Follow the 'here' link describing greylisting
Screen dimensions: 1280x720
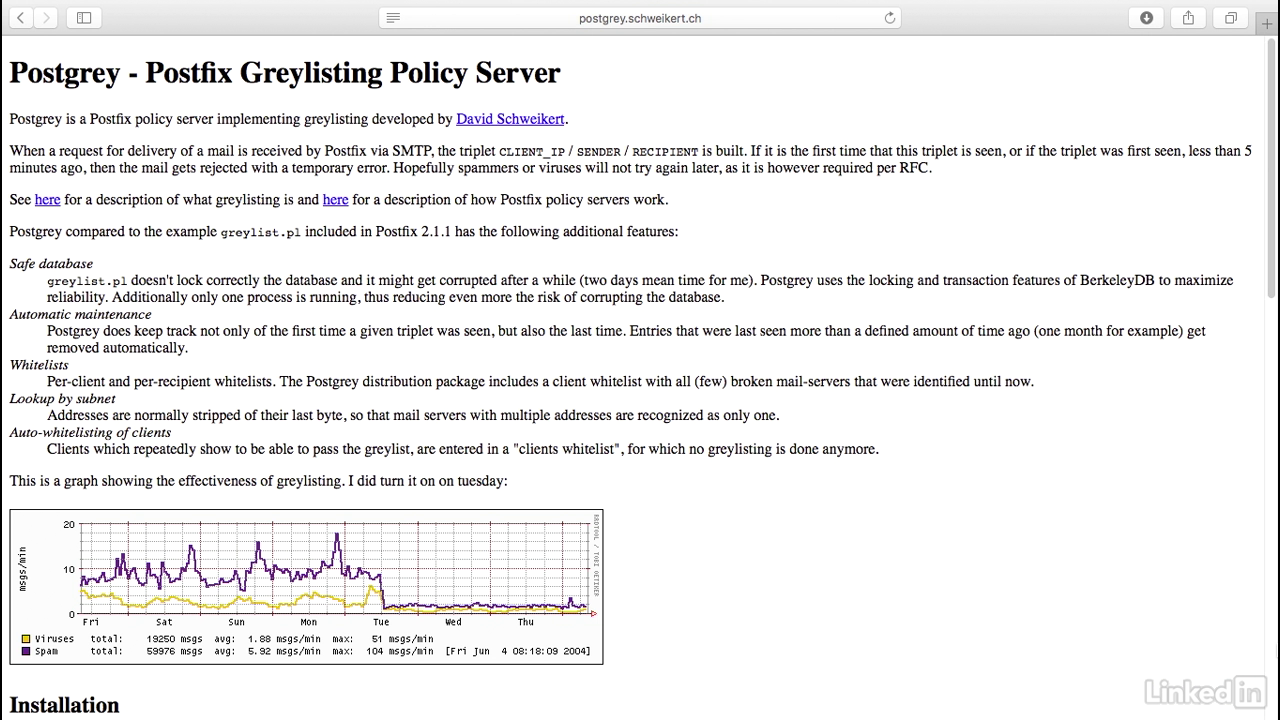[x=47, y=200]
